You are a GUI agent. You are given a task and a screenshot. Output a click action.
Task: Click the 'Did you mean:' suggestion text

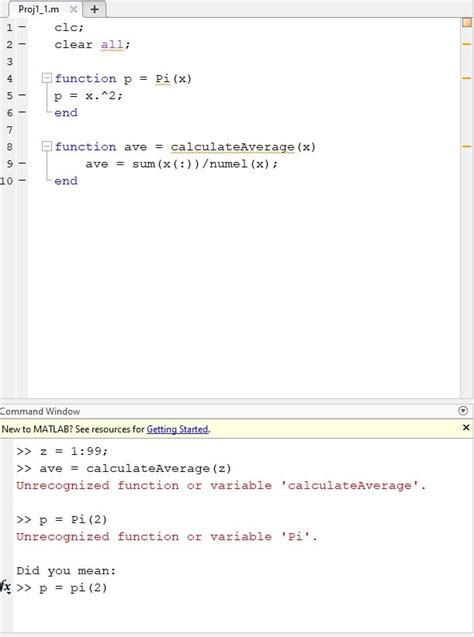click(x=66, y=571)
